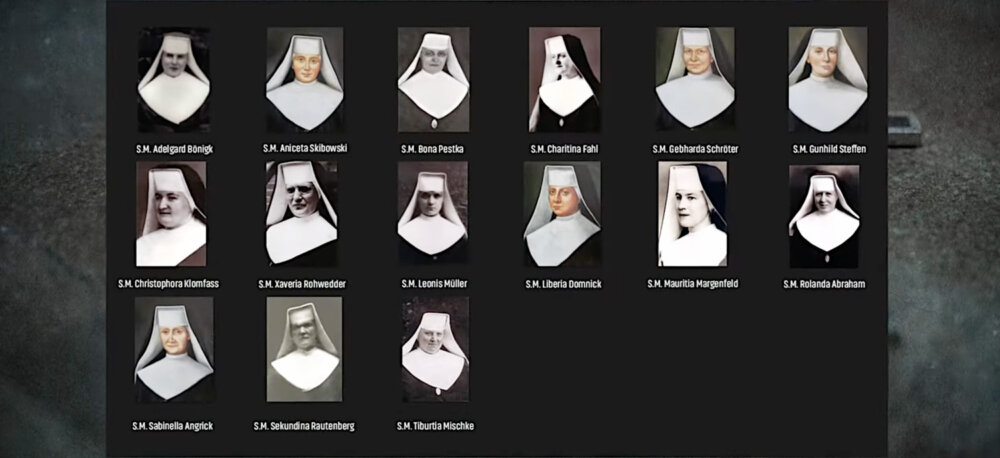Open the S.M. Sekundina Rautenberg photo

pos(304,349)
